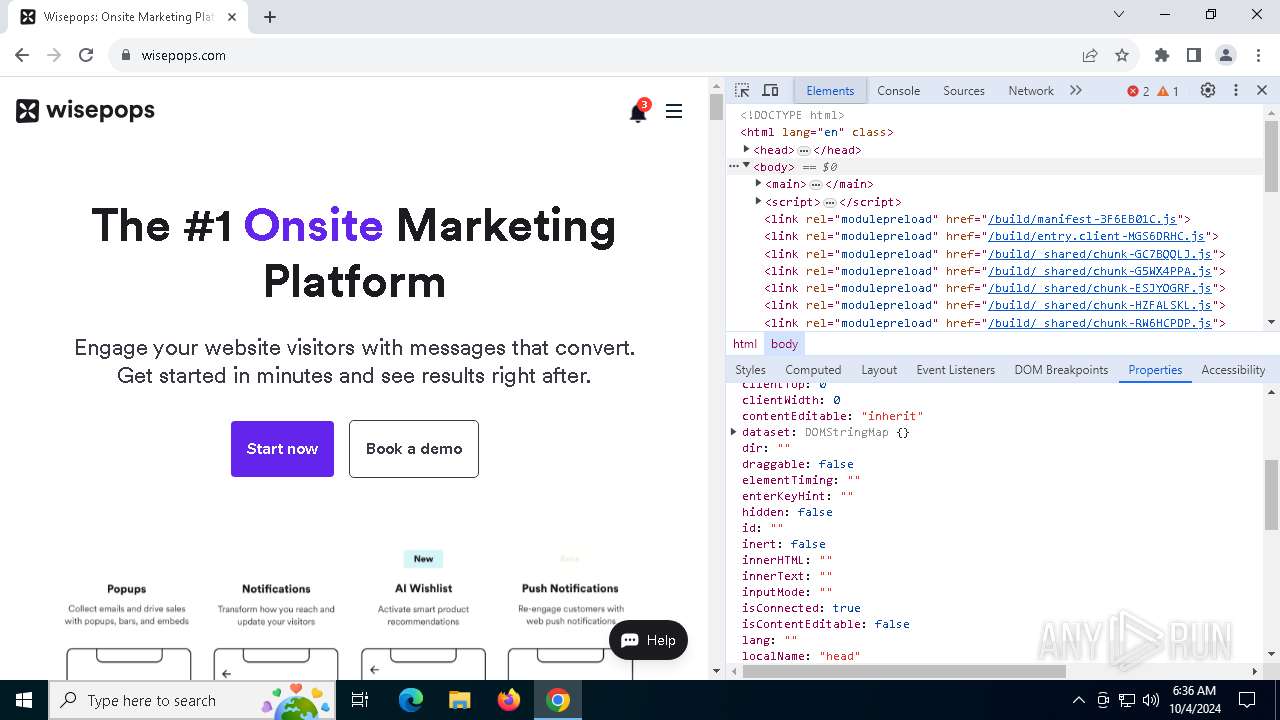Screen dimensions: 1280x720
Task: Expand the main element node
Action: tap(758, 183)
